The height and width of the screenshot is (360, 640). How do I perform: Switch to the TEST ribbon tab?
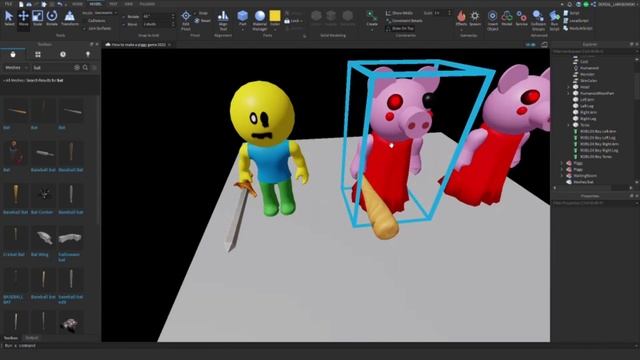[113, 4]
